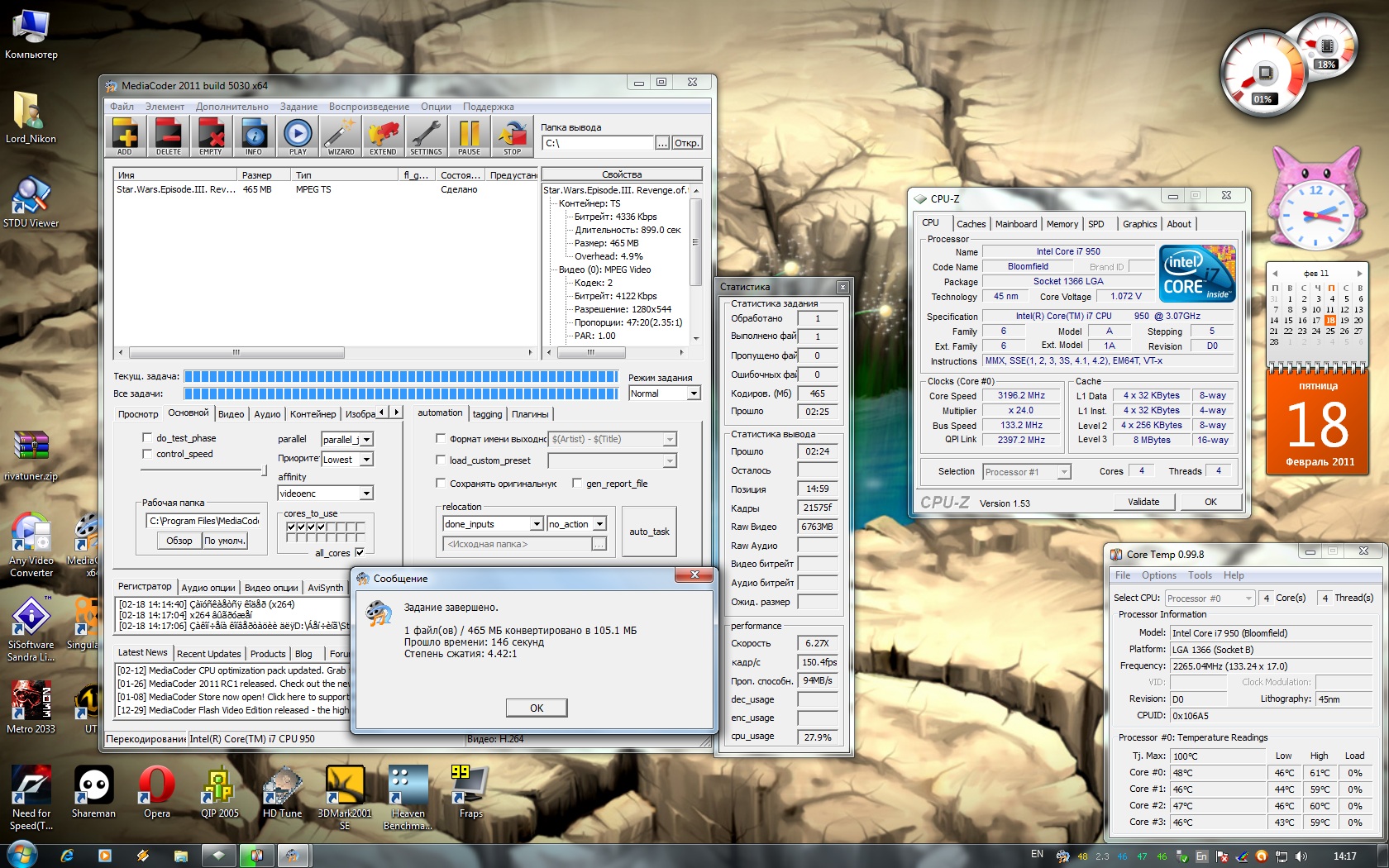The width and height of the screenshot is (1389, 868).
Task: Launch the Fraps desktop icon
Action: tap(471, 791)
